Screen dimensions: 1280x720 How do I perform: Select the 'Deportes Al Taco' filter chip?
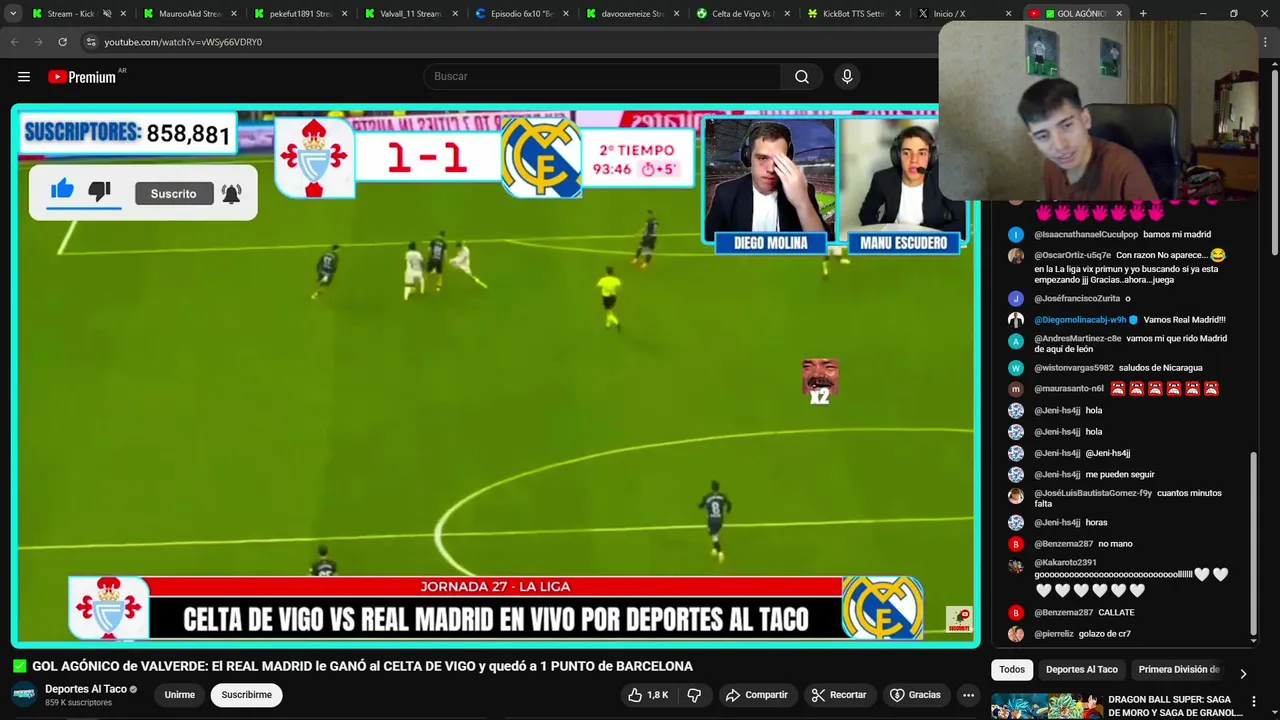point(1081,670)
